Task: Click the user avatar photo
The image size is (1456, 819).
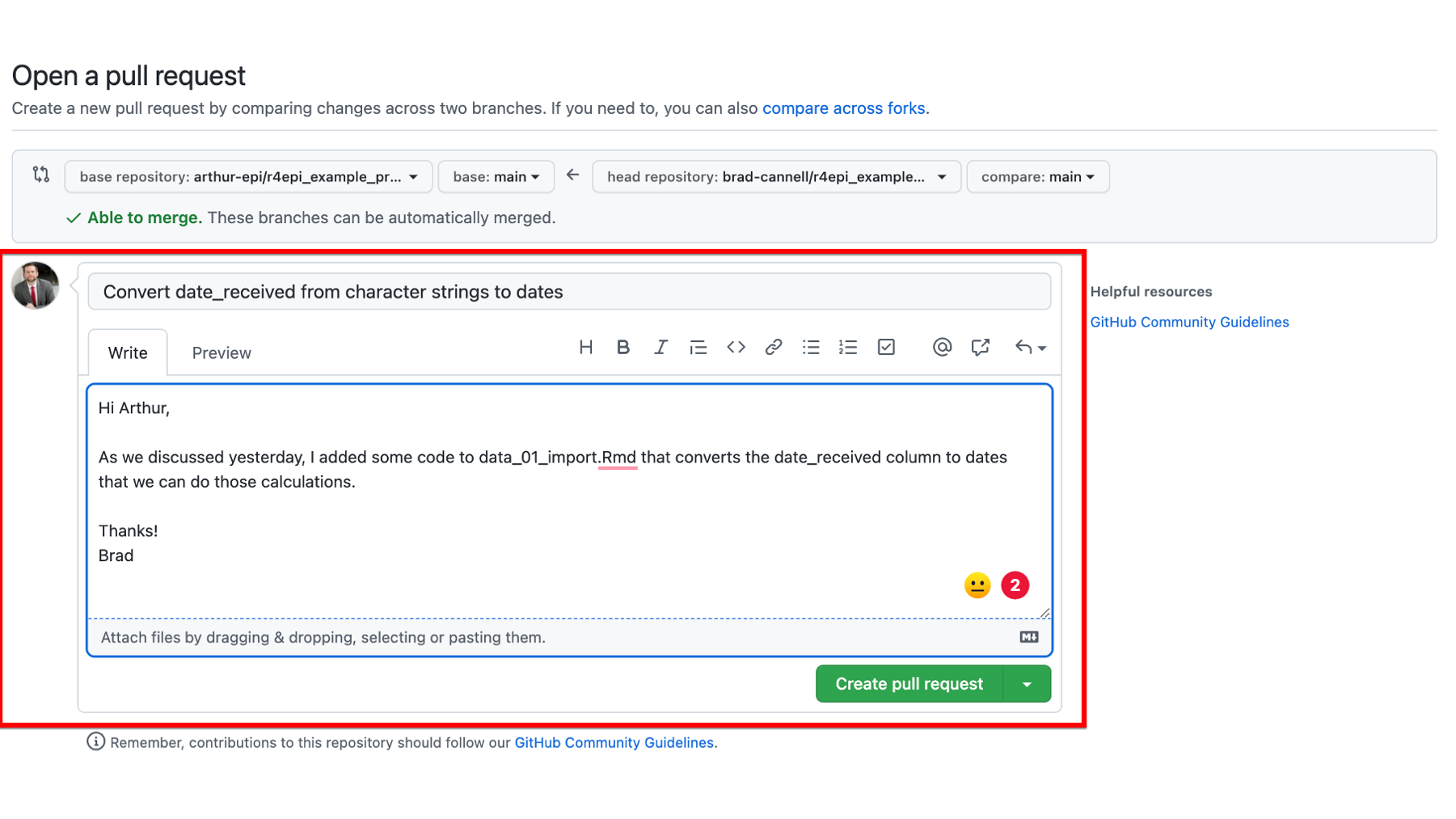Action: point(36,285)
